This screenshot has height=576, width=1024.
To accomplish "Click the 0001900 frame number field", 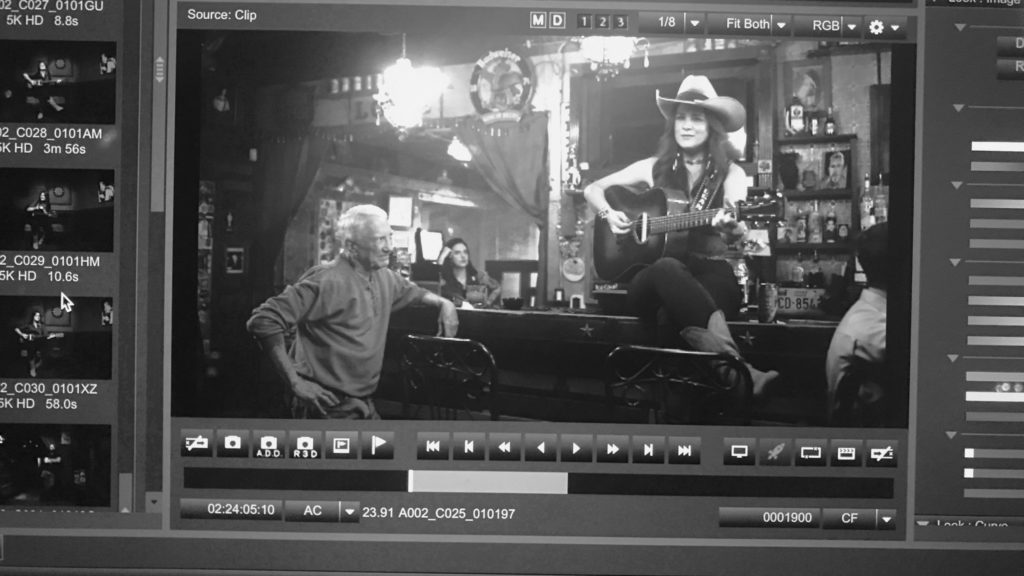I will [769, 518].
